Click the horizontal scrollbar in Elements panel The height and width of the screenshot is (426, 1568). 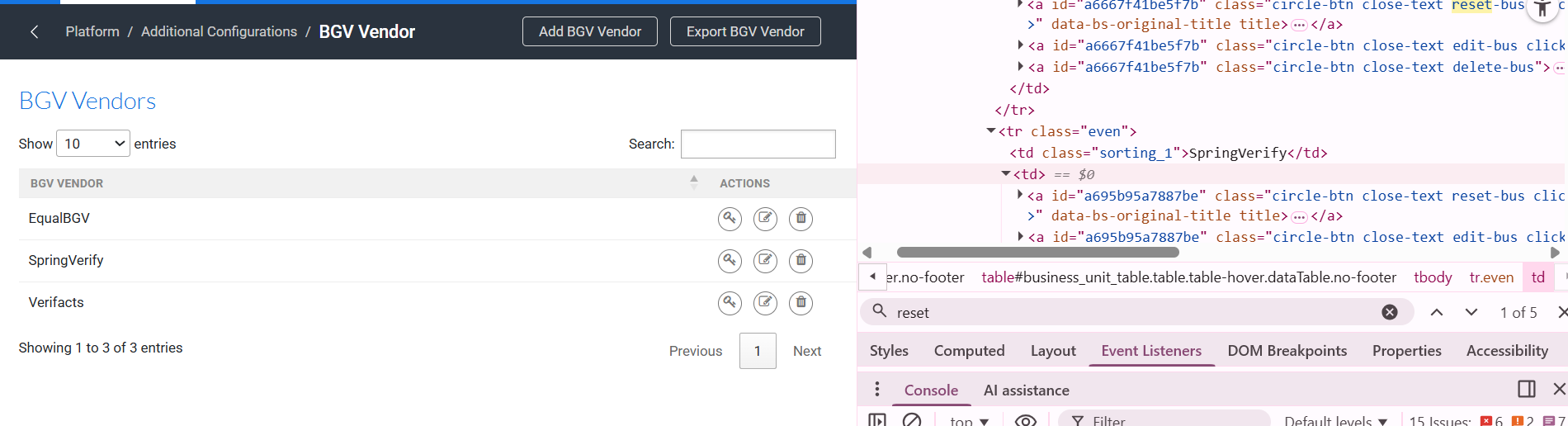[1037, 253]
